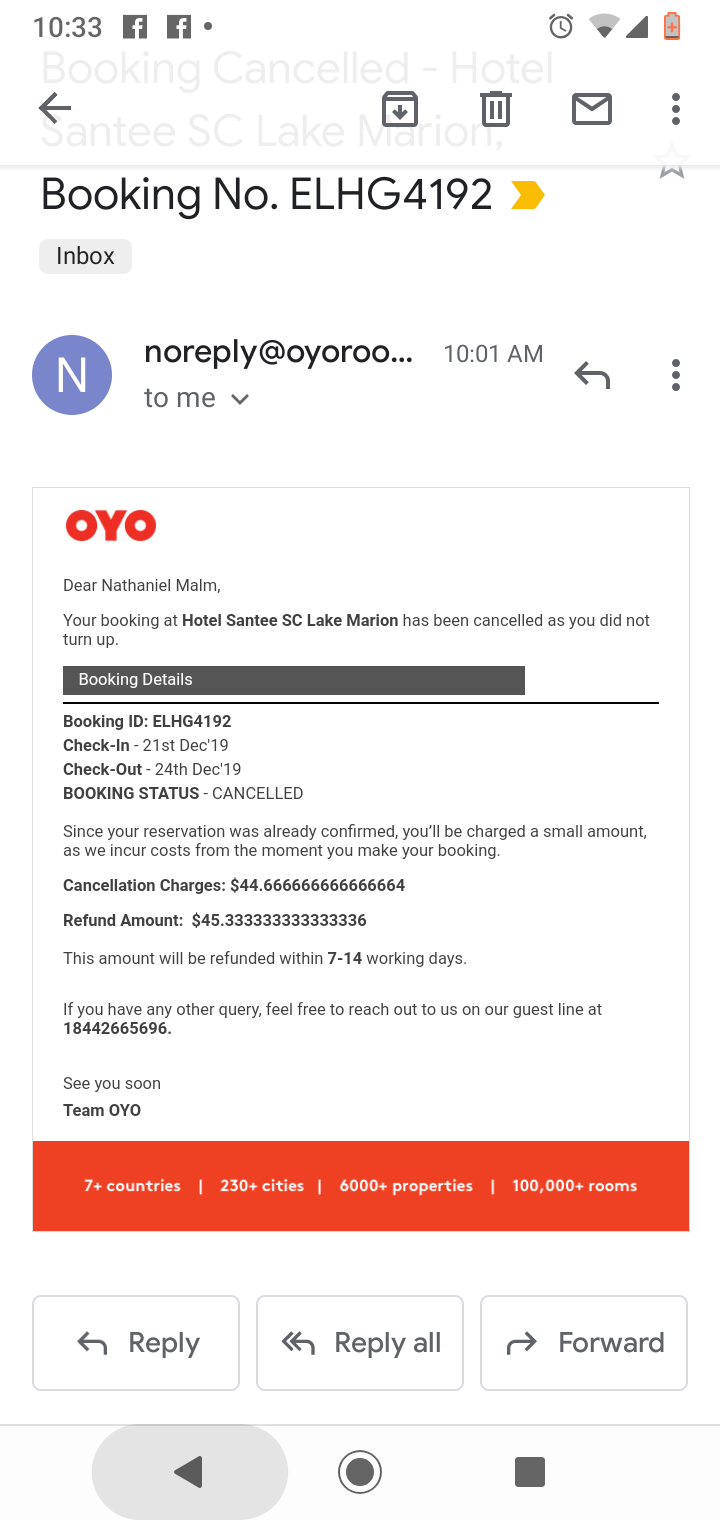Image resolution: width=720 pixels, height=1520 pixels.
Task: Forward this OYO email
Action: 584,1343
